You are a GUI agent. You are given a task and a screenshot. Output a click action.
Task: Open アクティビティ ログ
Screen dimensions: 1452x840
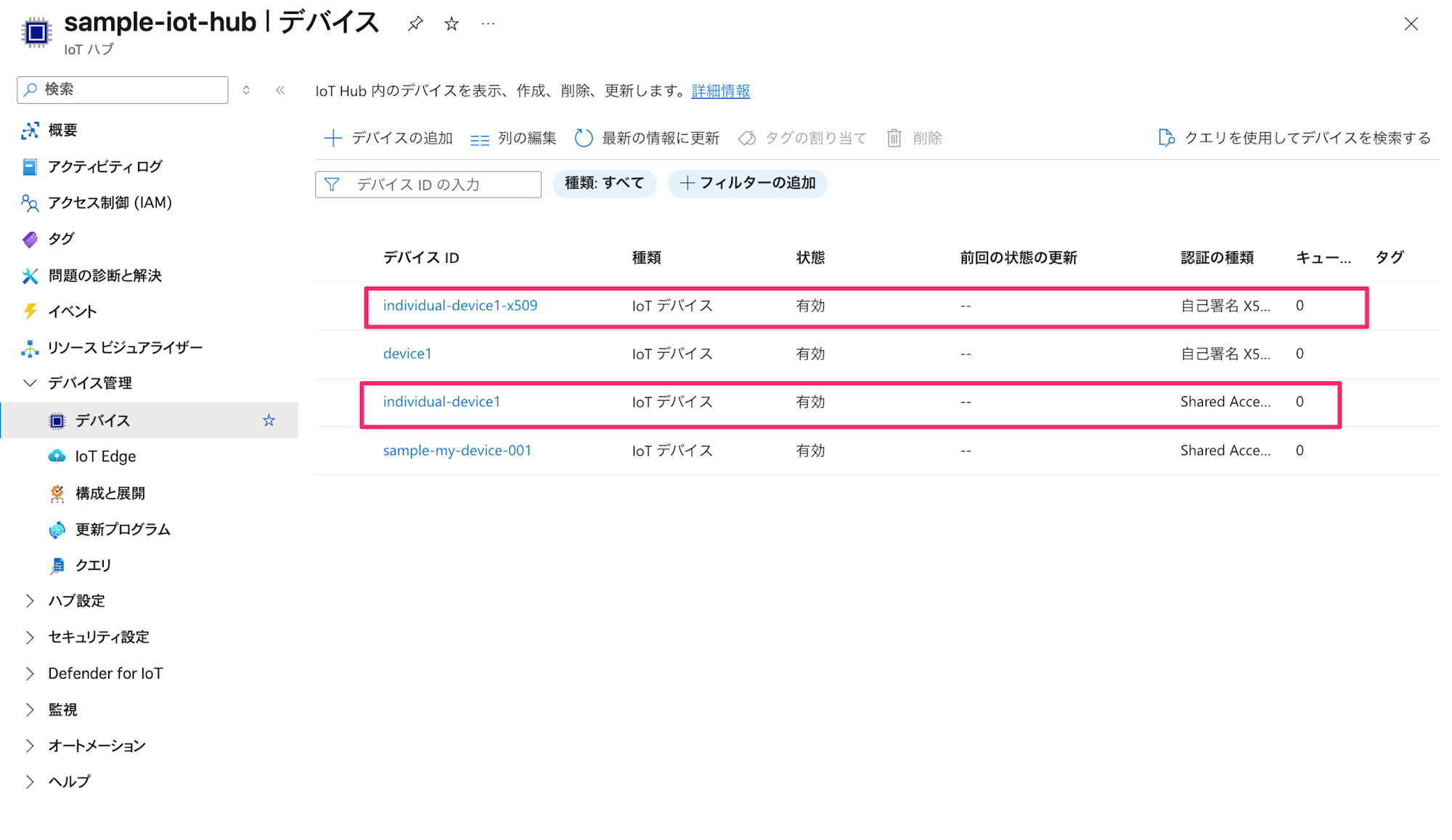[x=105, y=166]
